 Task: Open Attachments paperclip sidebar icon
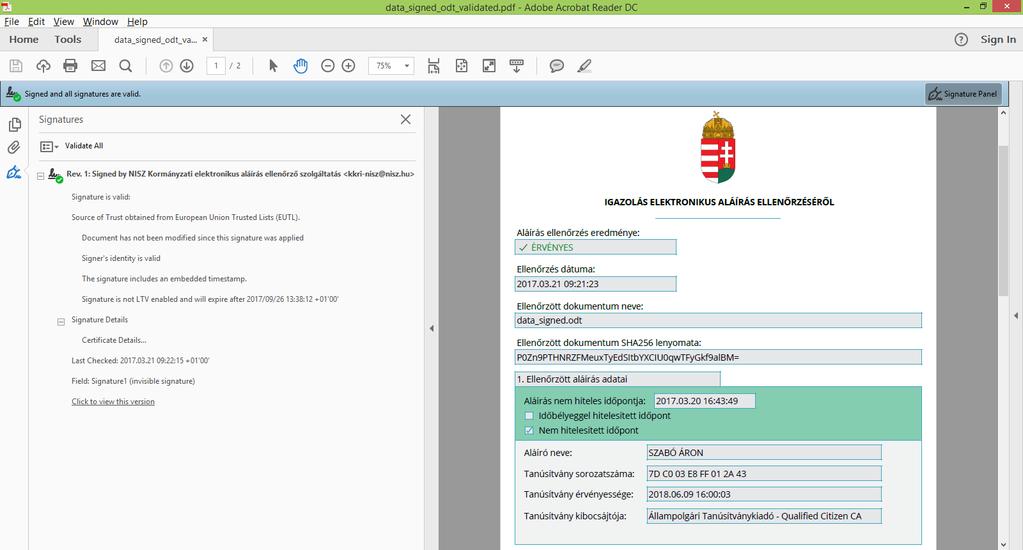[x=14, y=147]
